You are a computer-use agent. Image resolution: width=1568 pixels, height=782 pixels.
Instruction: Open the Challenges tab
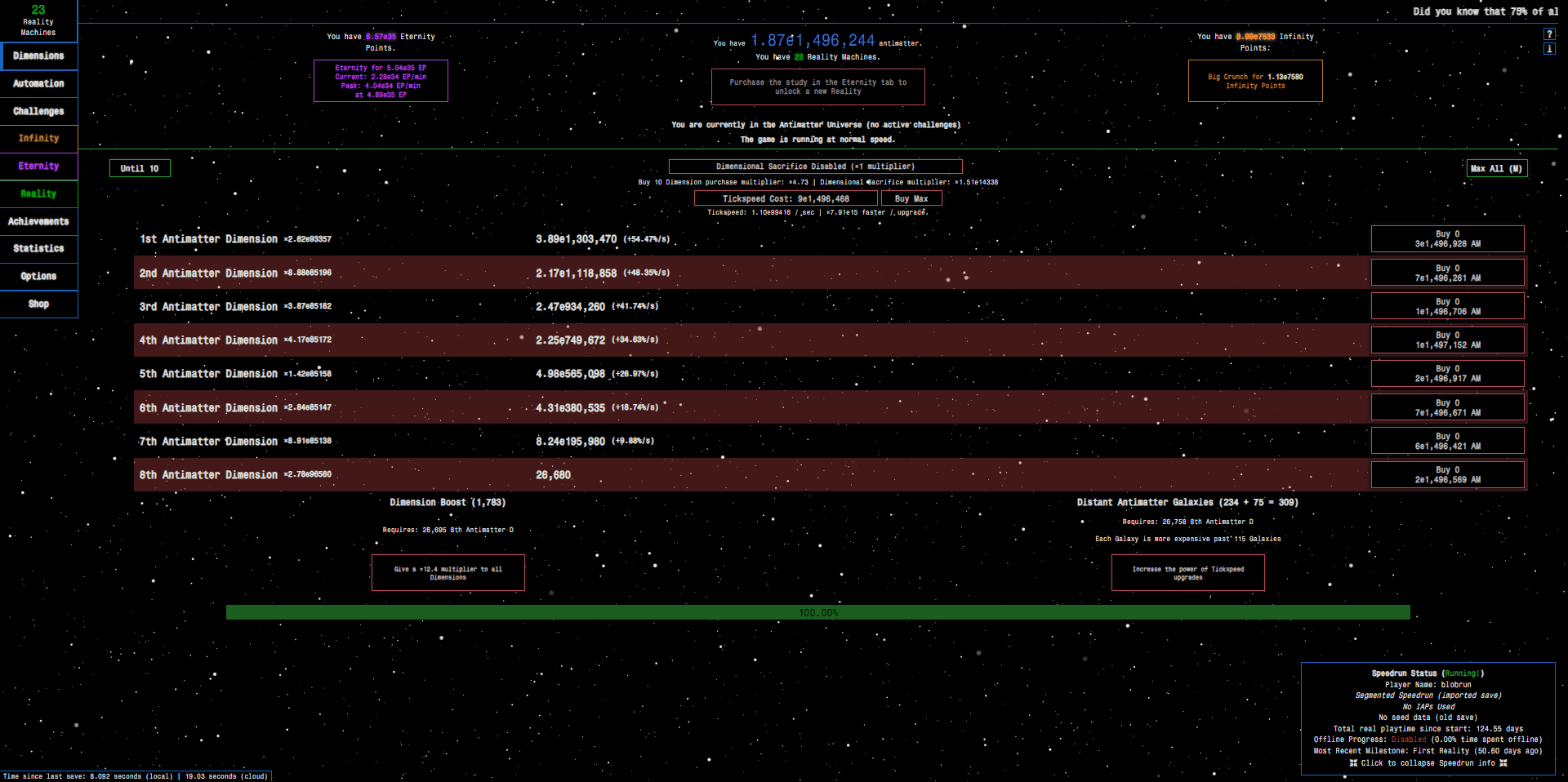38,111
